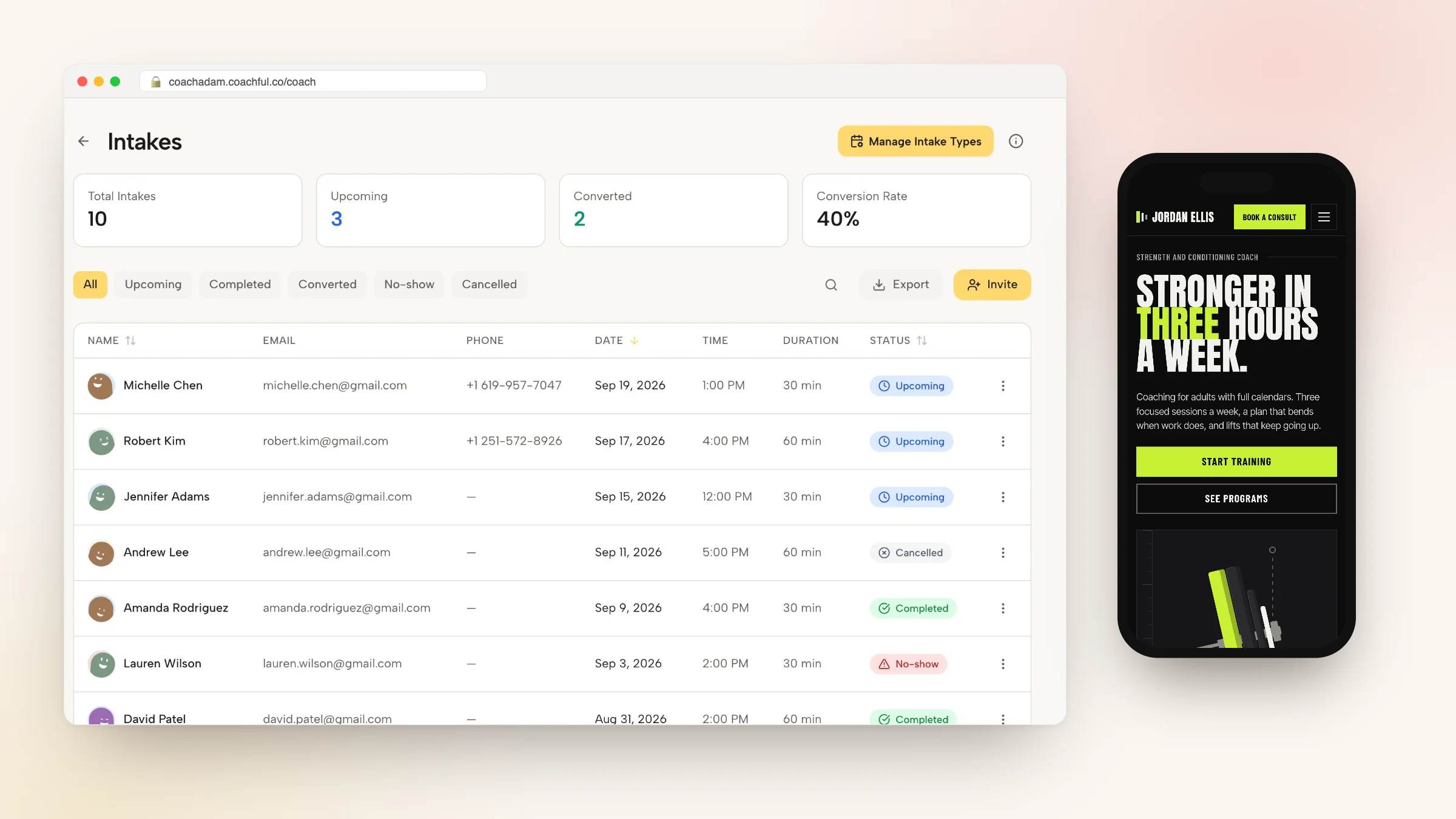
Task: Go back using the left arrow icon
Action: coord(84,141)
